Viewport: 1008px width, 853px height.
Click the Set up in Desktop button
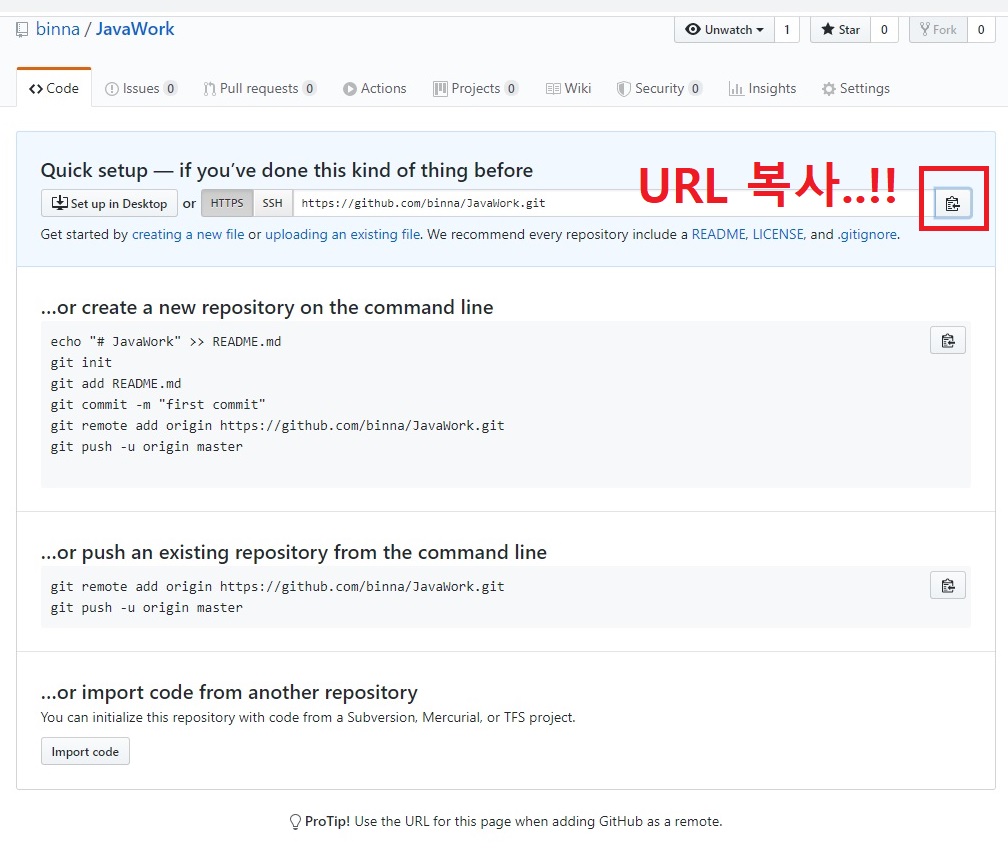(109, 203)
